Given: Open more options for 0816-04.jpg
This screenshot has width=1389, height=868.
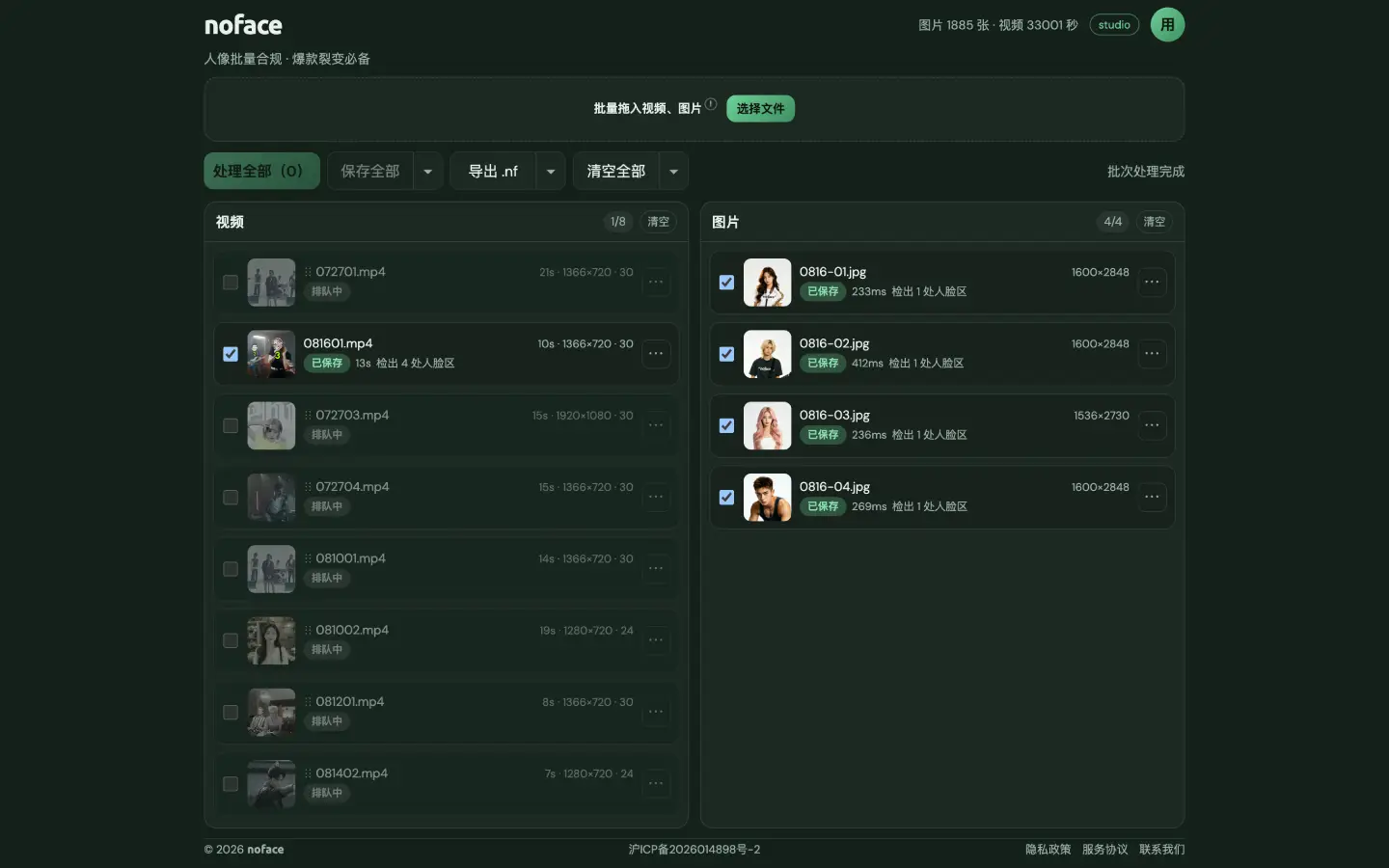Looking at the screenshot, I should [x=1152, y=498].
